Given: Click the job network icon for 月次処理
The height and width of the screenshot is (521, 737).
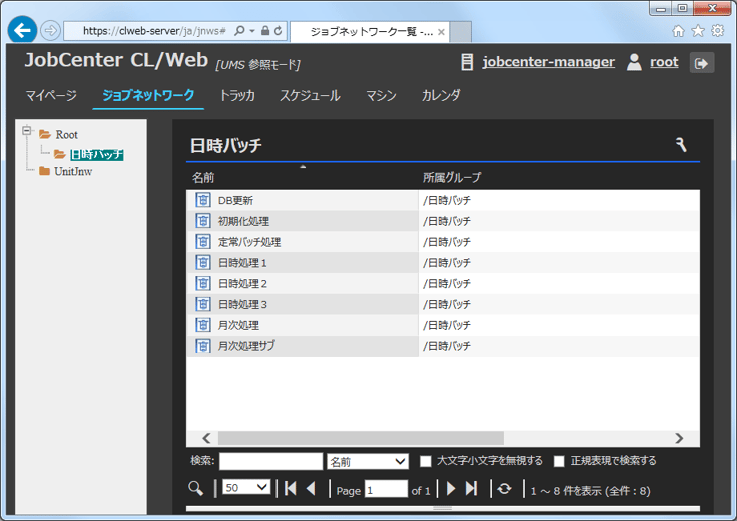Looking at the screenshot, I should (x=203, y=325).
